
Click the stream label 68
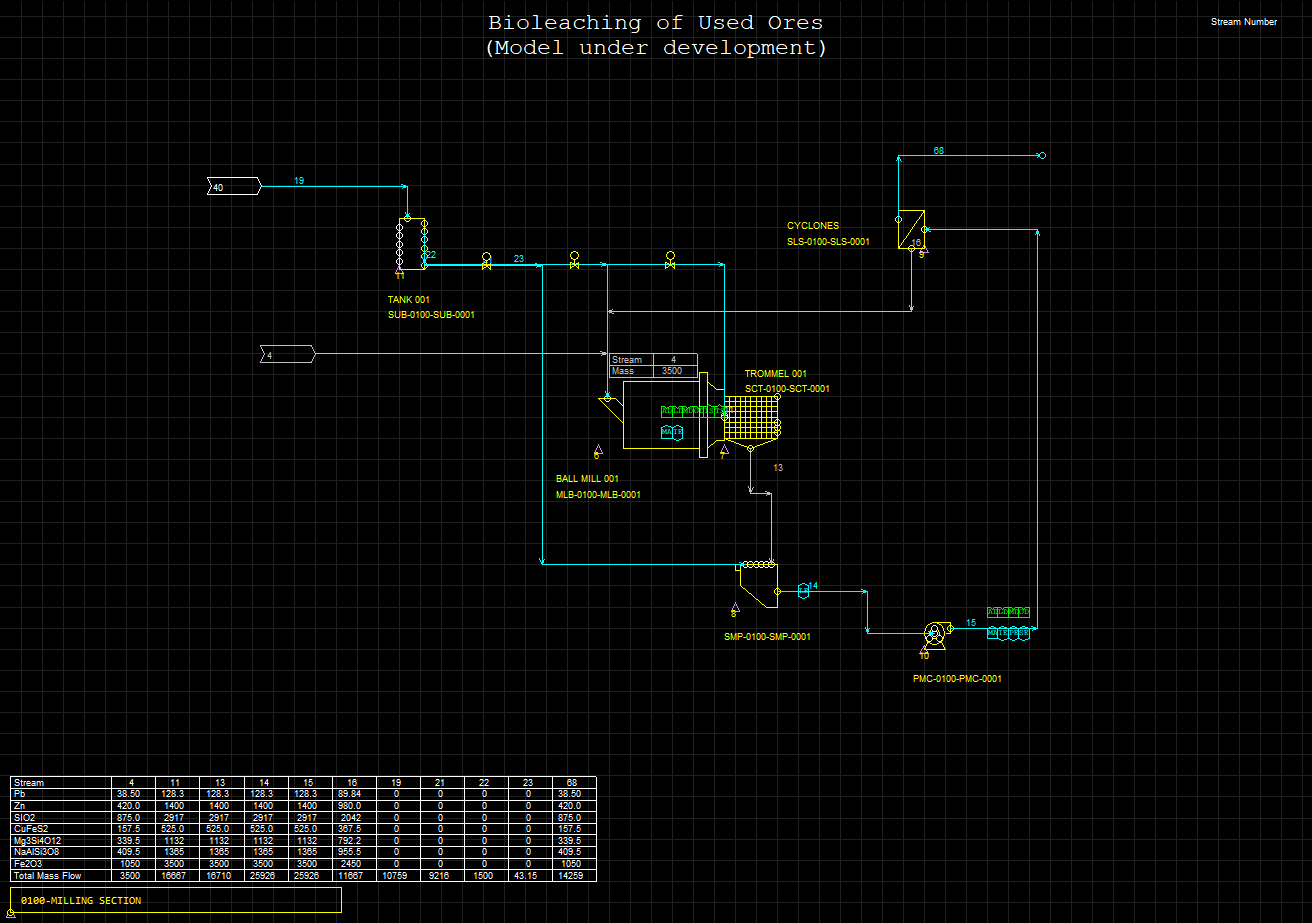click(x=939, y=151)
